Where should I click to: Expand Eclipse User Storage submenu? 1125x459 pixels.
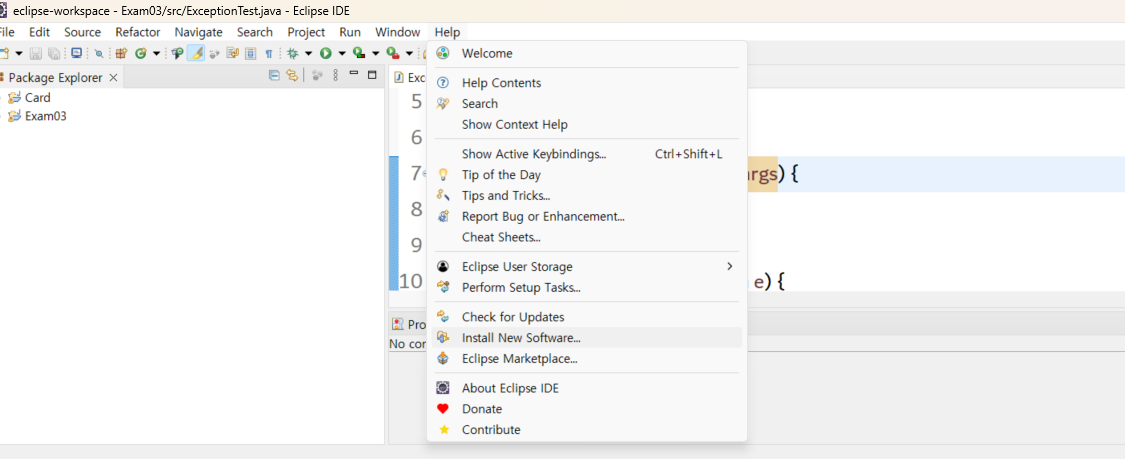point(587,267)
